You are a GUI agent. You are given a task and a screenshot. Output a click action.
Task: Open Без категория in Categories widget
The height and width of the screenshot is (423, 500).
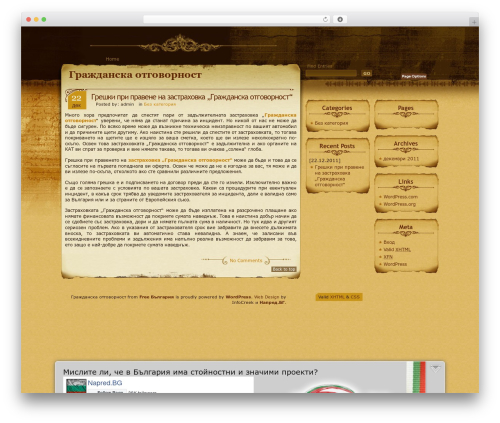[331, 123]
